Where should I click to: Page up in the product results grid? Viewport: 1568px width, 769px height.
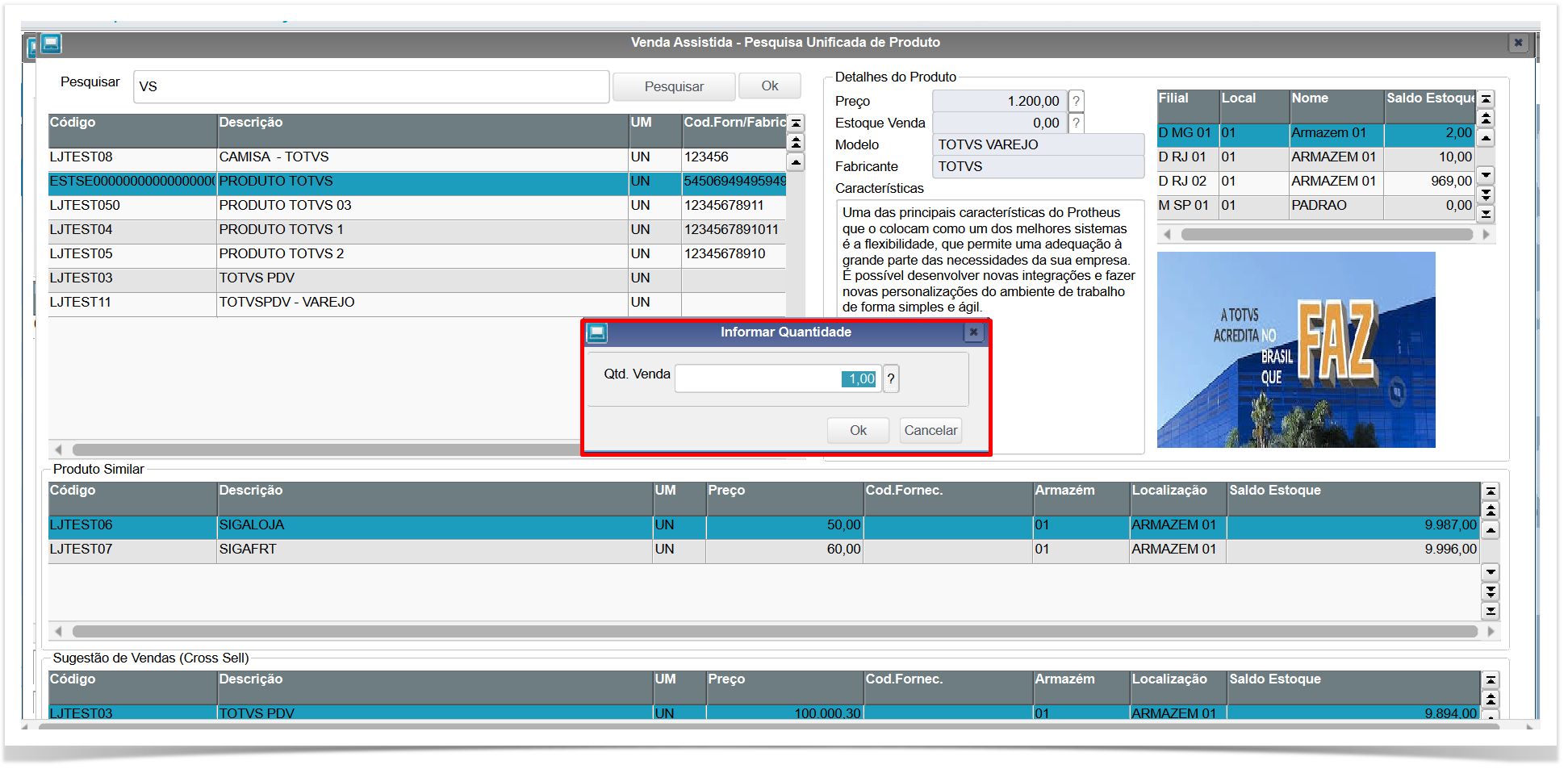coord(796,143)
